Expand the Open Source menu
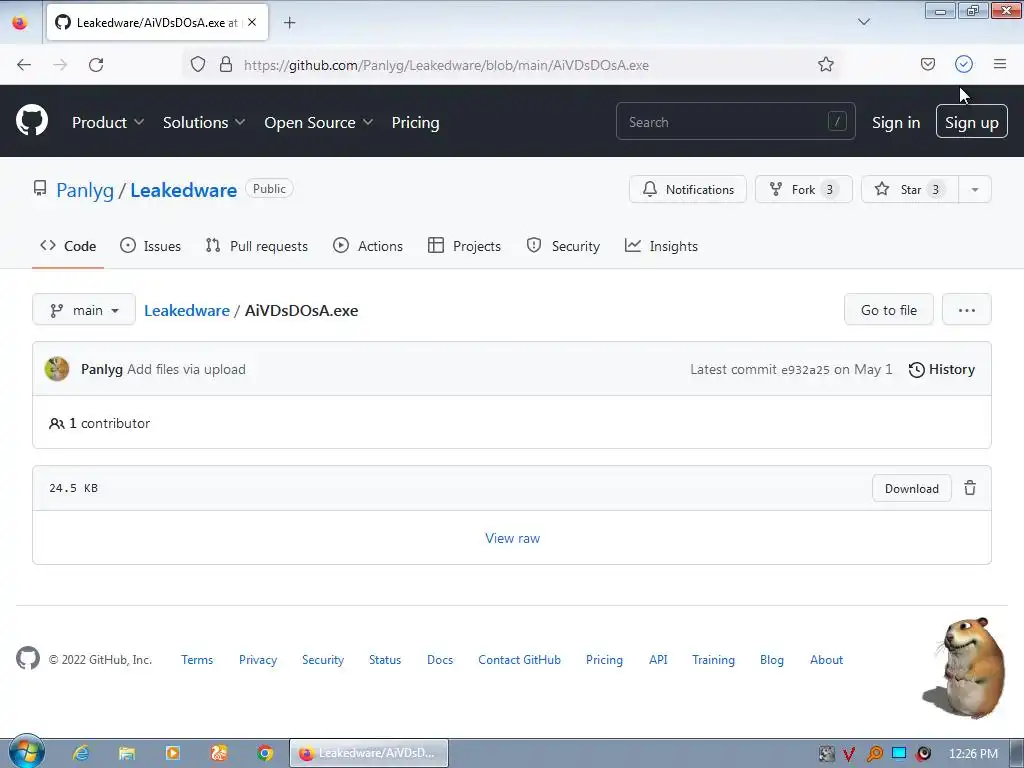The width and height of the screenshot is (1024, 768). coord(319,122)
